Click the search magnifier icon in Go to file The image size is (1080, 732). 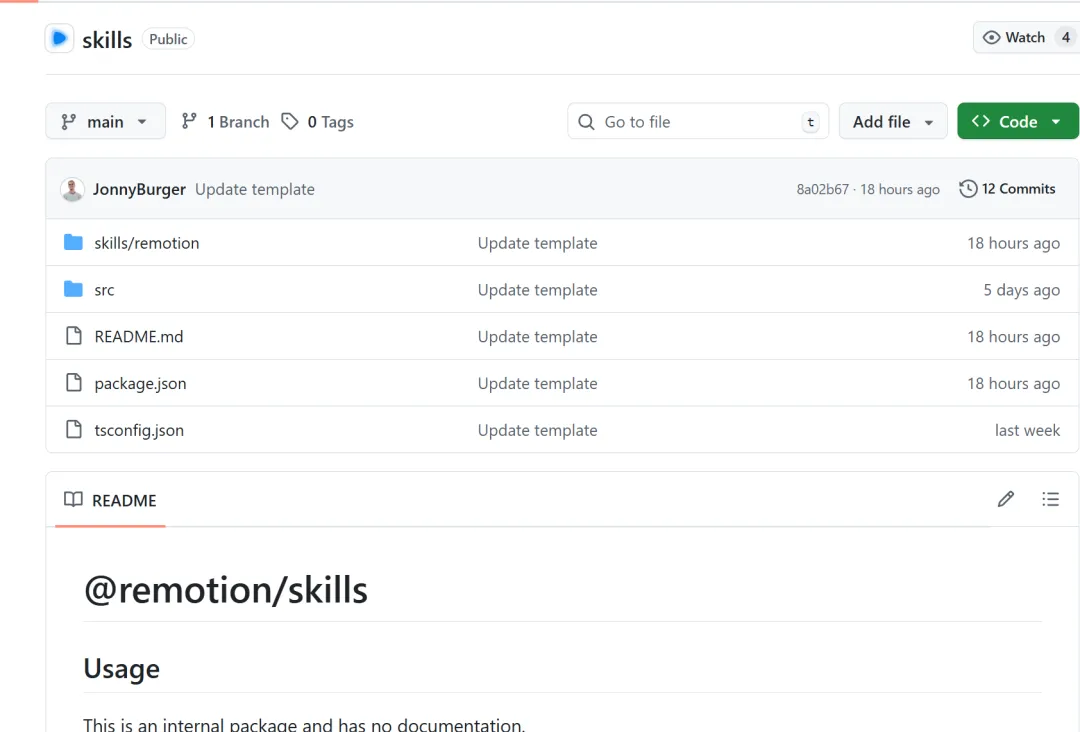[586, 122]
